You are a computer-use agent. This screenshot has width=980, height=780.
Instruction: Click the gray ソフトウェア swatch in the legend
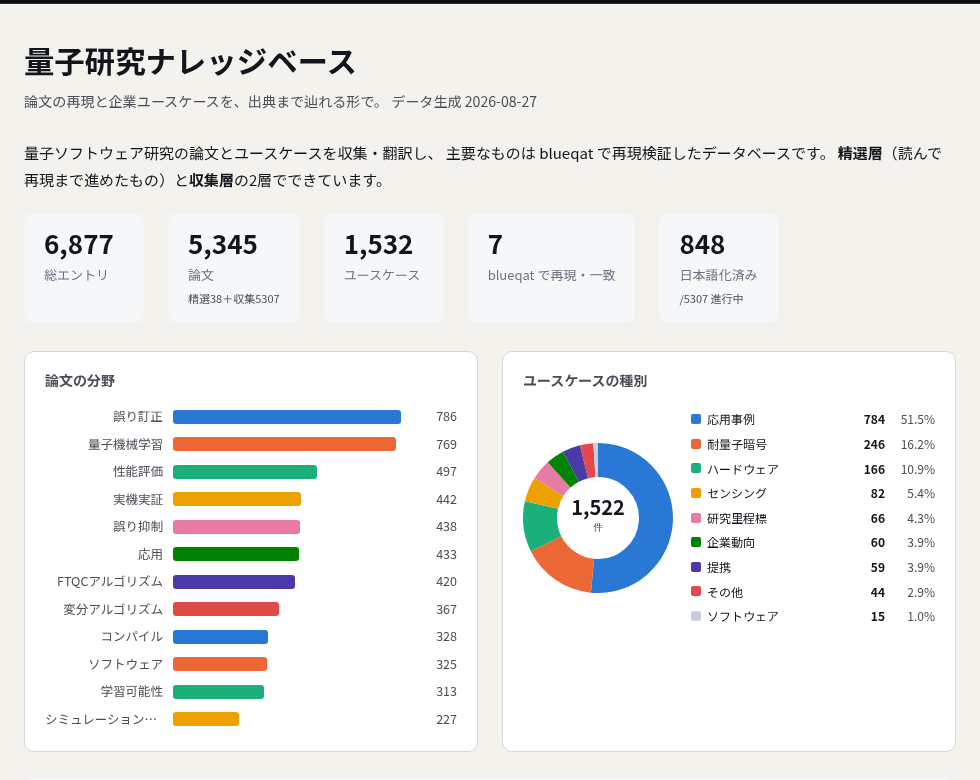(x=696, y=616)
